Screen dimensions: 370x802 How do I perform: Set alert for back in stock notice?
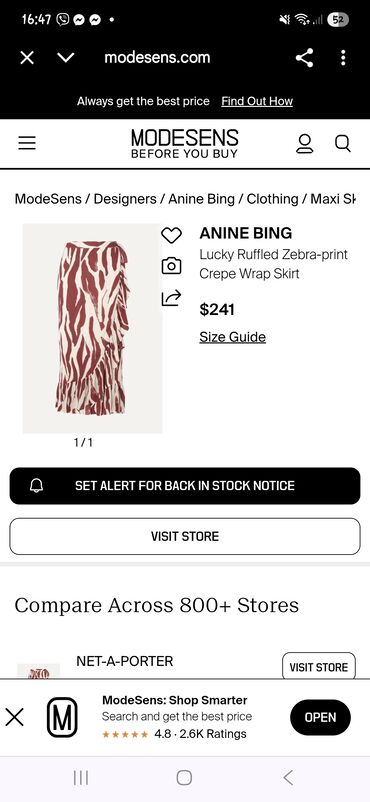pos(185,486)
